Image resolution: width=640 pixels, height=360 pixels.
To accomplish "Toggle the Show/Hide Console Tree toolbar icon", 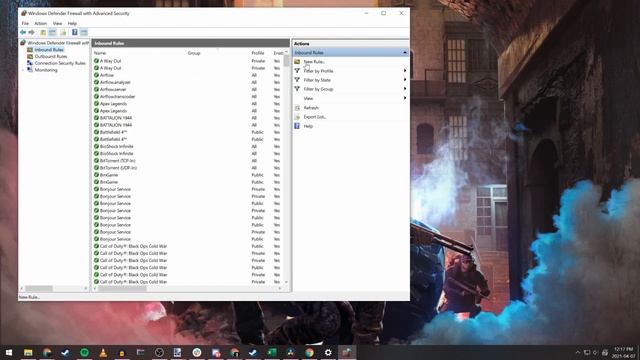I will (x=52, y=32).
